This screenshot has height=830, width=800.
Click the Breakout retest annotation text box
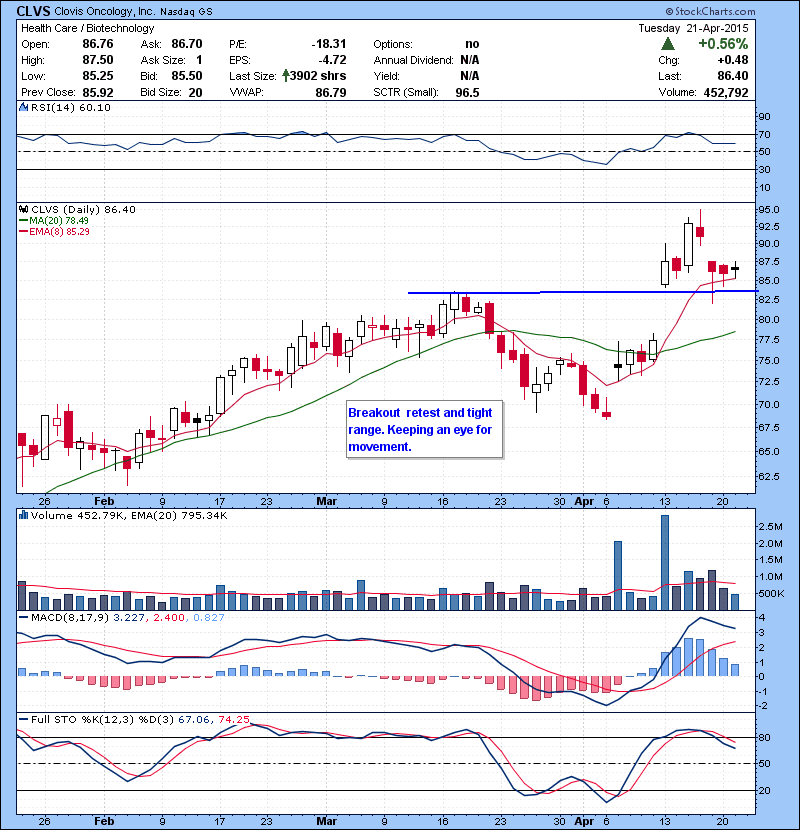(x=424, y=429)
